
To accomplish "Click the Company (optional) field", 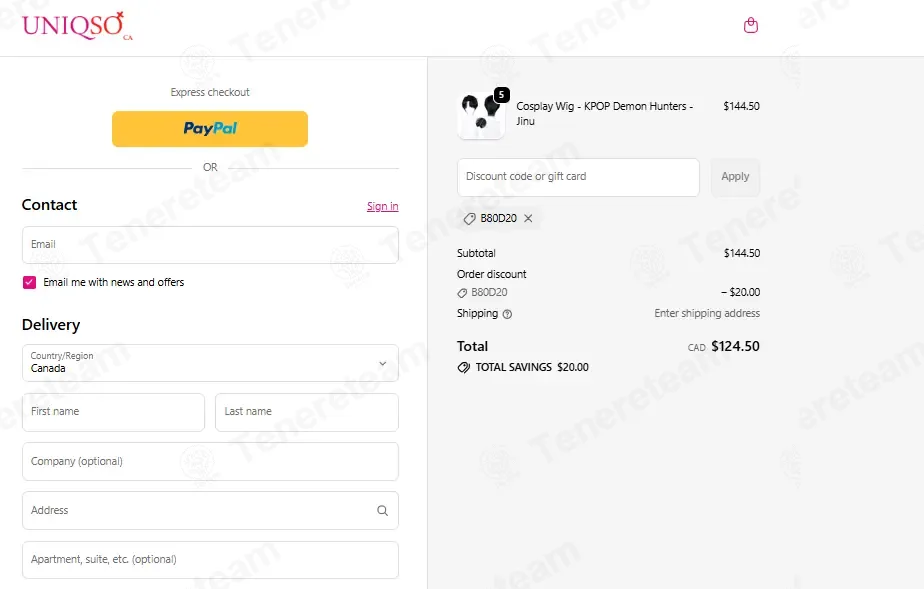I will tap(210, 462).
